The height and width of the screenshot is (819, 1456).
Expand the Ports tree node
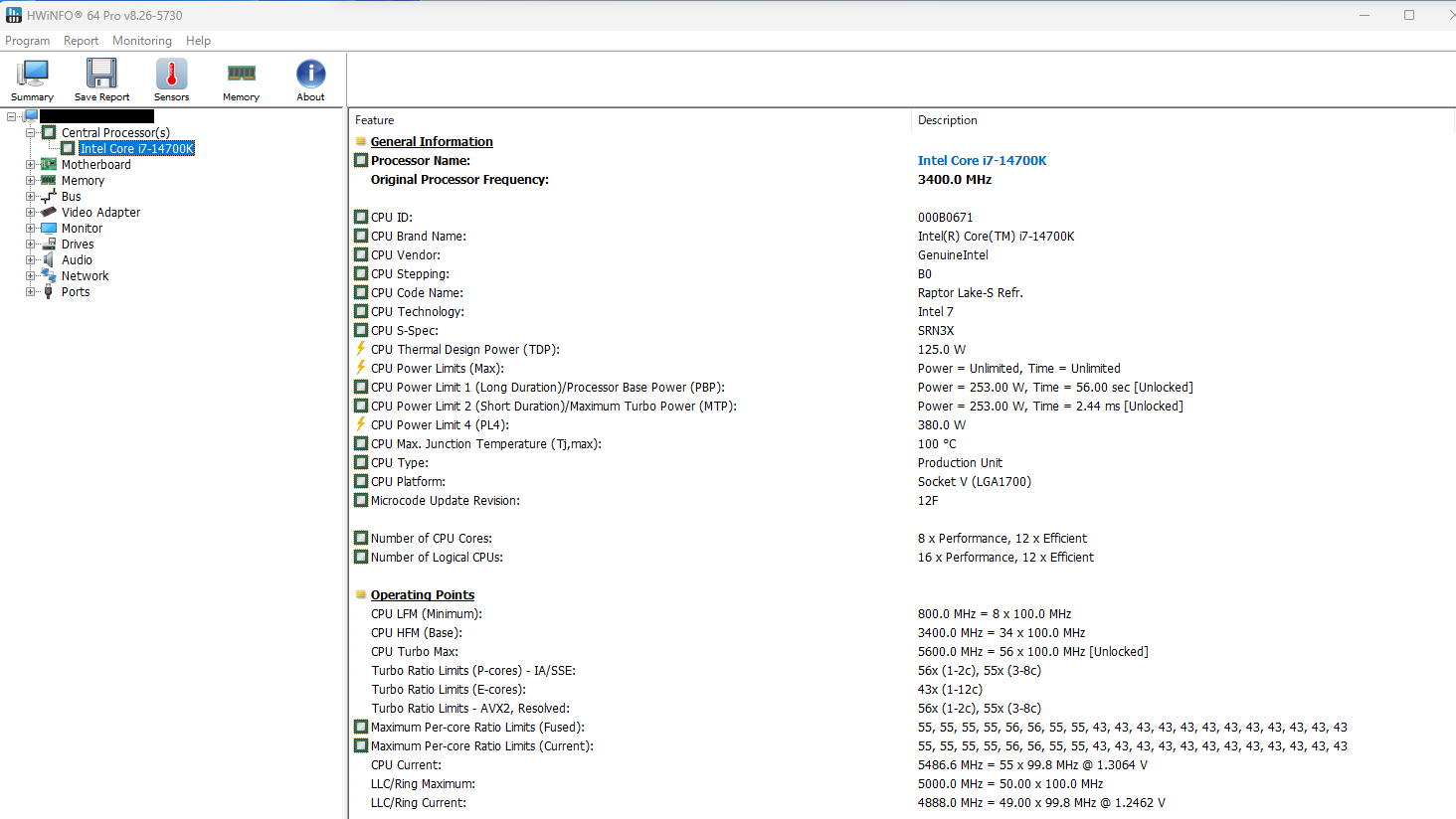pos(31,292)
